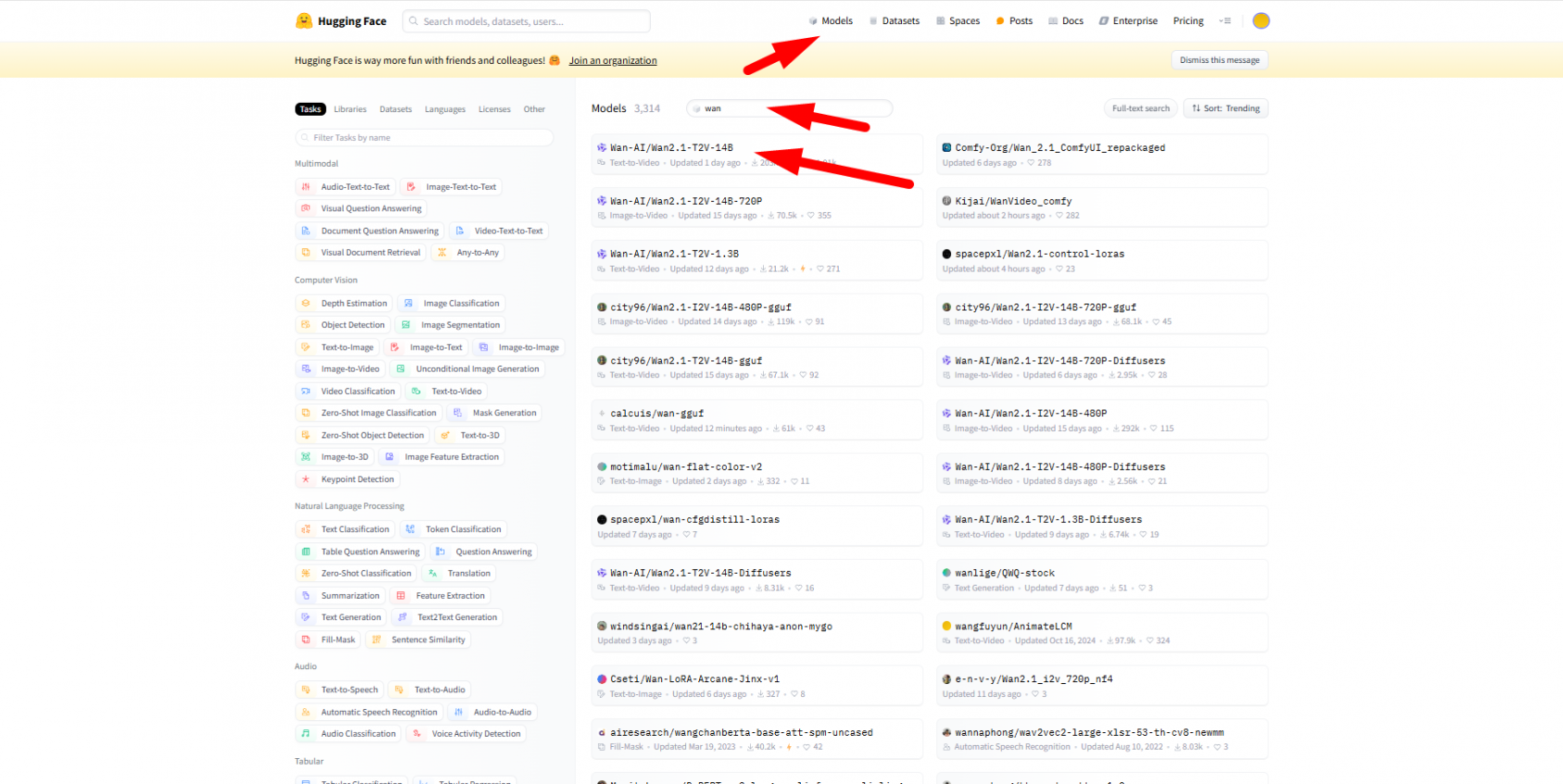Focus the Filter Tasks by name field

[424, 138]
